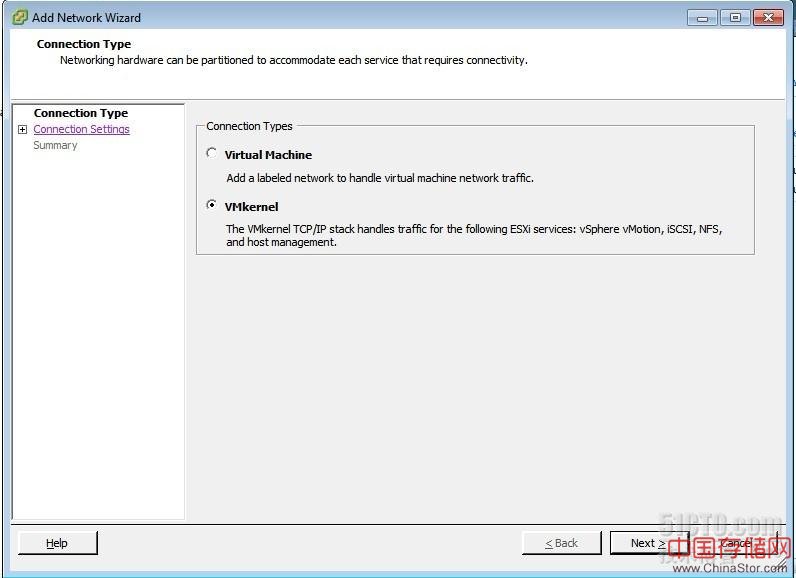This screenshot has width=796, height=578.
Task: Click the Connection Types group heading
Action: [x=249, y=126]
